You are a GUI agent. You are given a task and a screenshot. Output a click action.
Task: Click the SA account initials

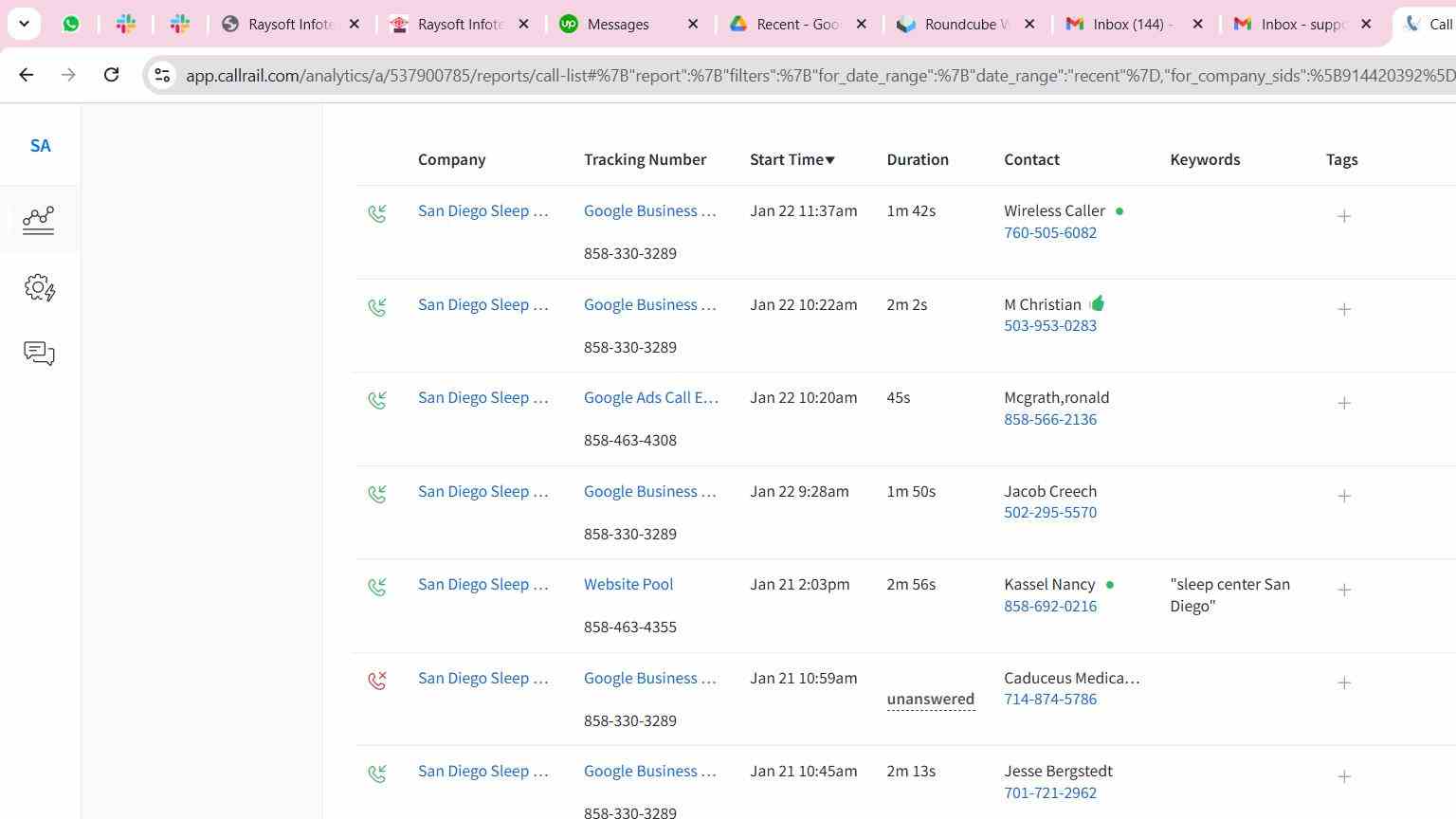40,146
